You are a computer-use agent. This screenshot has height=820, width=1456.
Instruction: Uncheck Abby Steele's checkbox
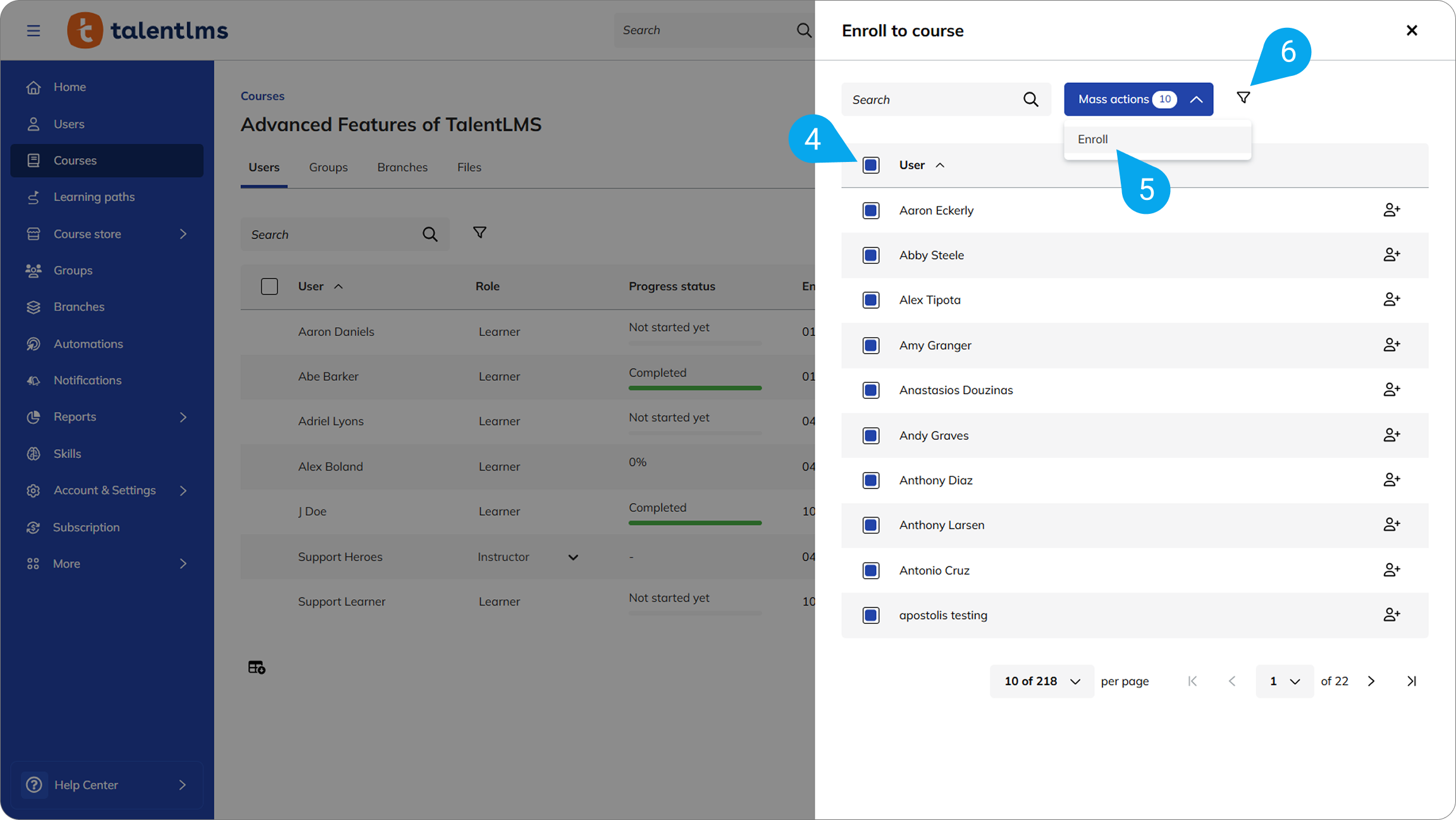(871, 255)
